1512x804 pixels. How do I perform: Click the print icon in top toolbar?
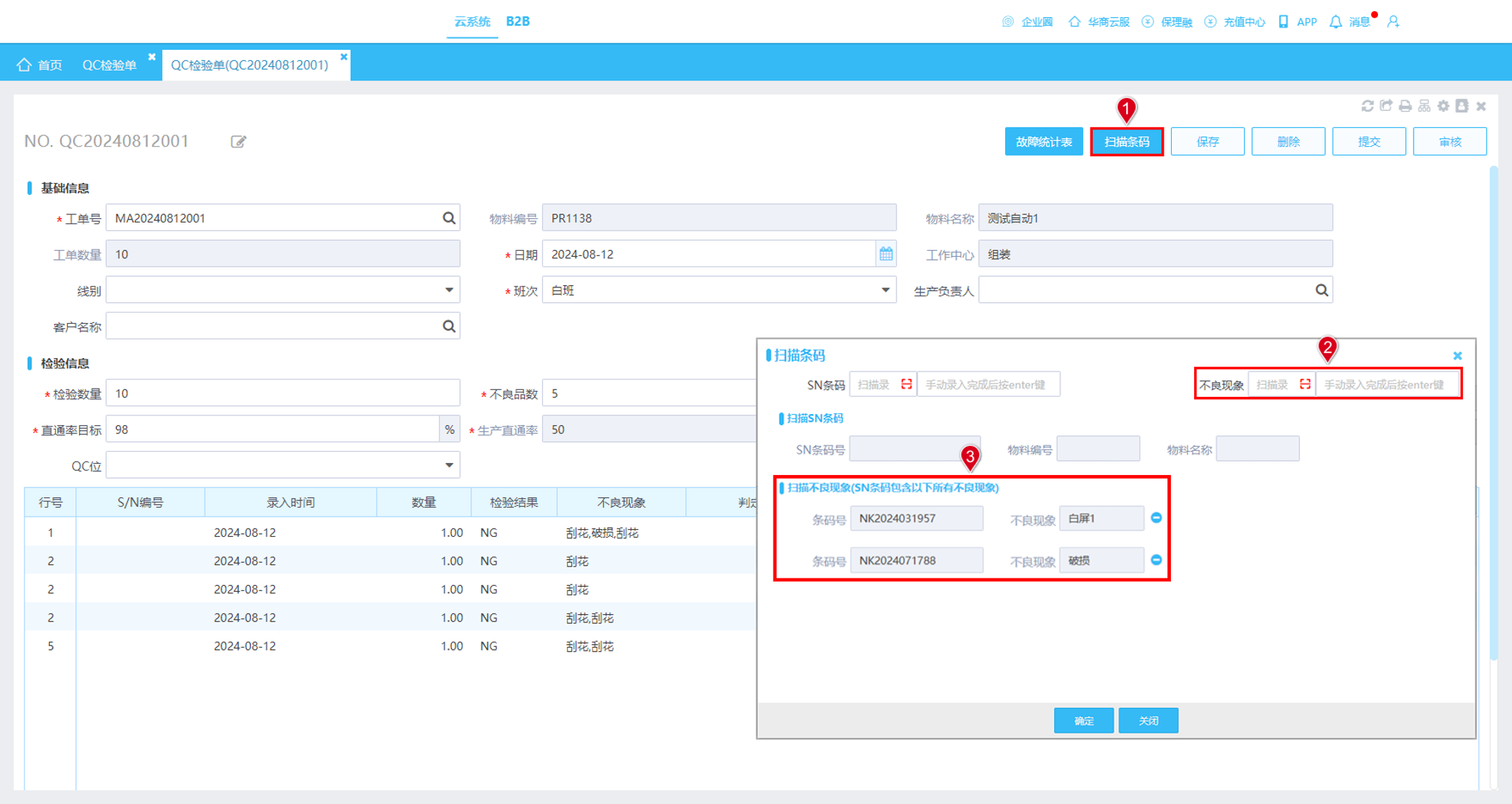pos(1405,106)
